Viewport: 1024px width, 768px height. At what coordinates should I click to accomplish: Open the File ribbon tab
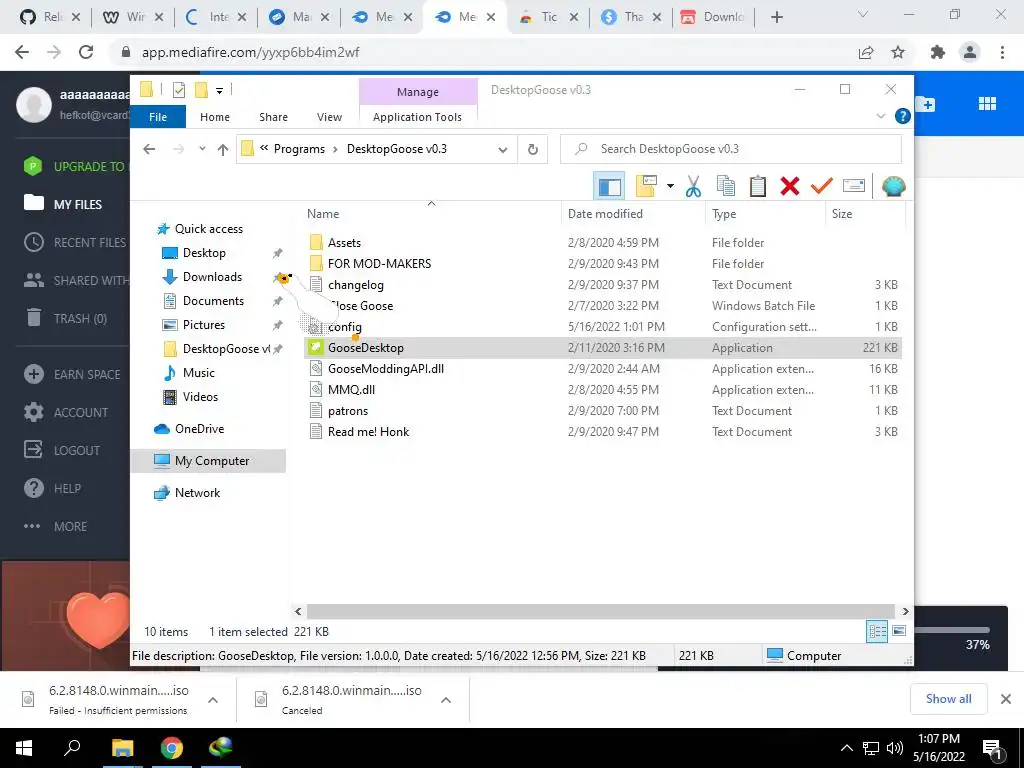tap(158, 117)
